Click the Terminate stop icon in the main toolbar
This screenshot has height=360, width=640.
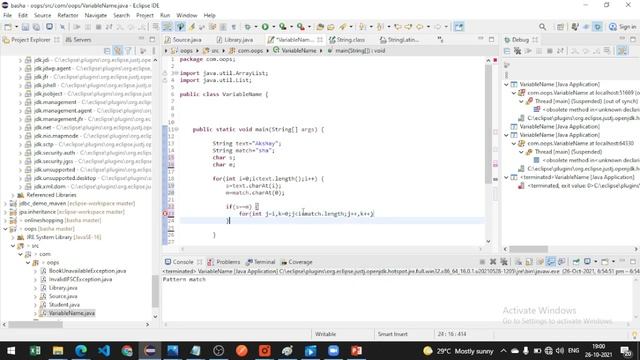pyautogui.click(x=98, y=27)
